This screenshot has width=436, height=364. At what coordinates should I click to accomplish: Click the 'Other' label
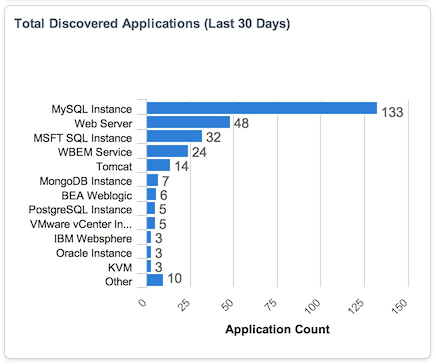point(119,282)
